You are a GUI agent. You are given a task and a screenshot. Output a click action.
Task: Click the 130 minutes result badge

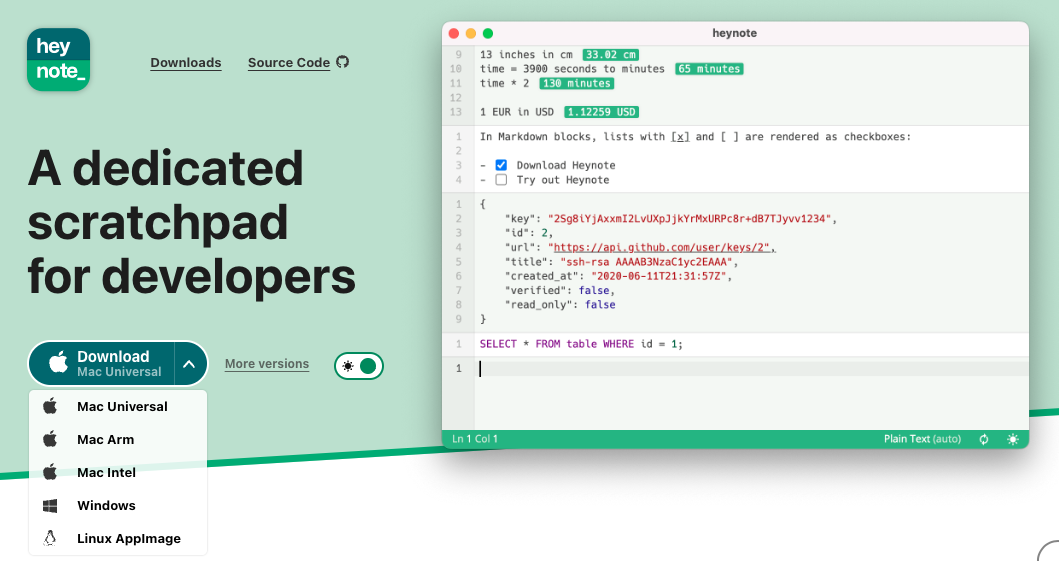click(x=577, y=84)
